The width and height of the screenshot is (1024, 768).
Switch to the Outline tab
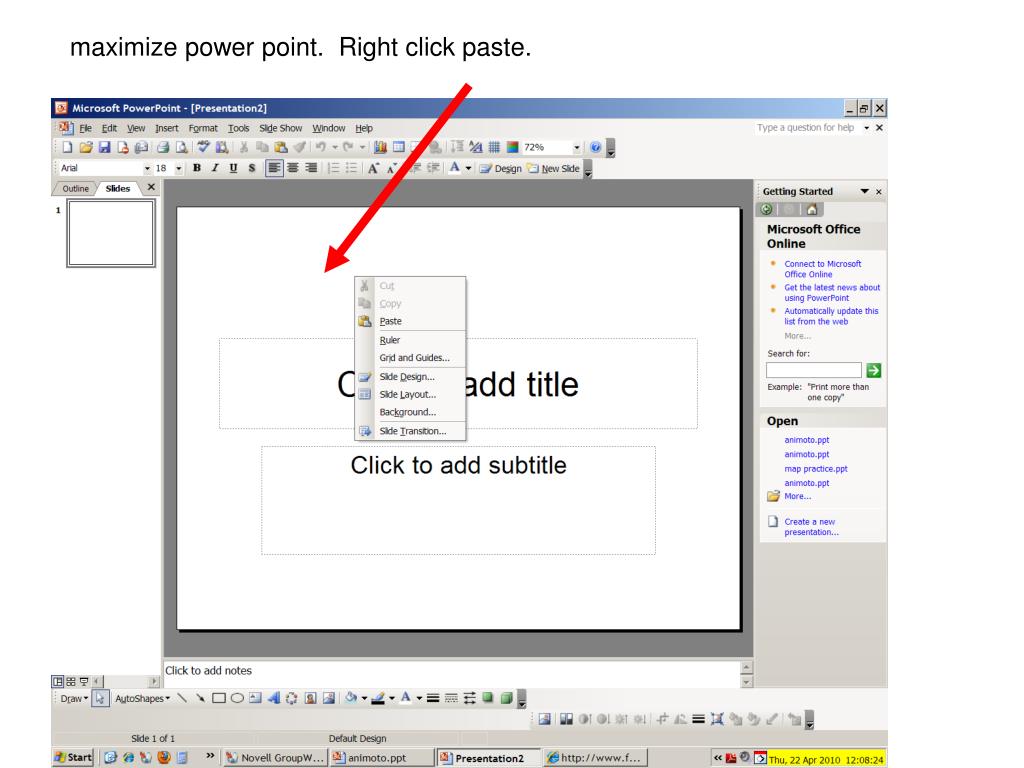(75, 189)
